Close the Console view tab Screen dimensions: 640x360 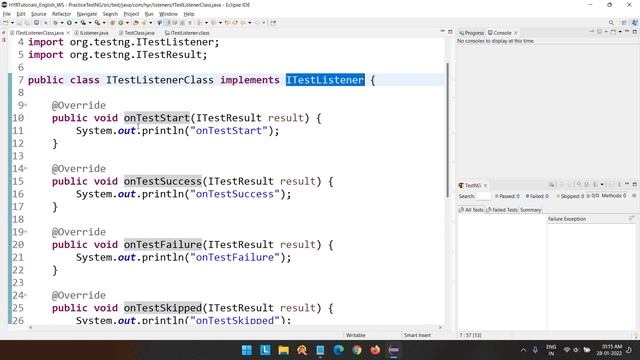point(516,33)
